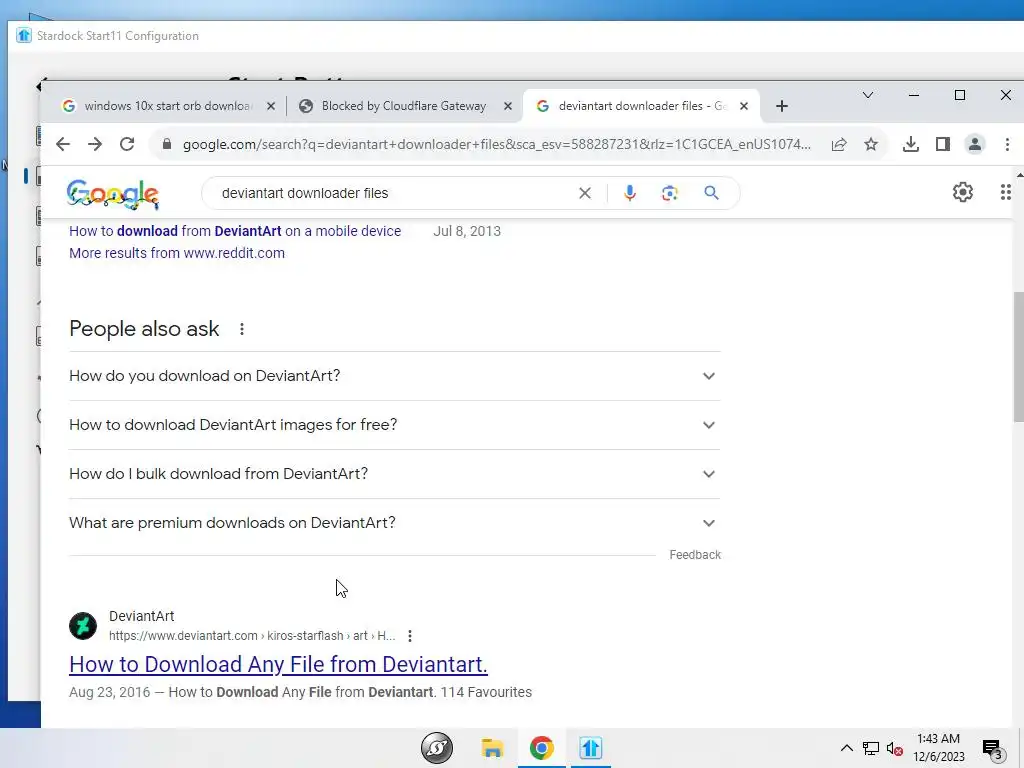Click the DeviantArt favicon in result
Image resolution: width=1024 pixels, height=768 pixels.
(x=83, y=626)
